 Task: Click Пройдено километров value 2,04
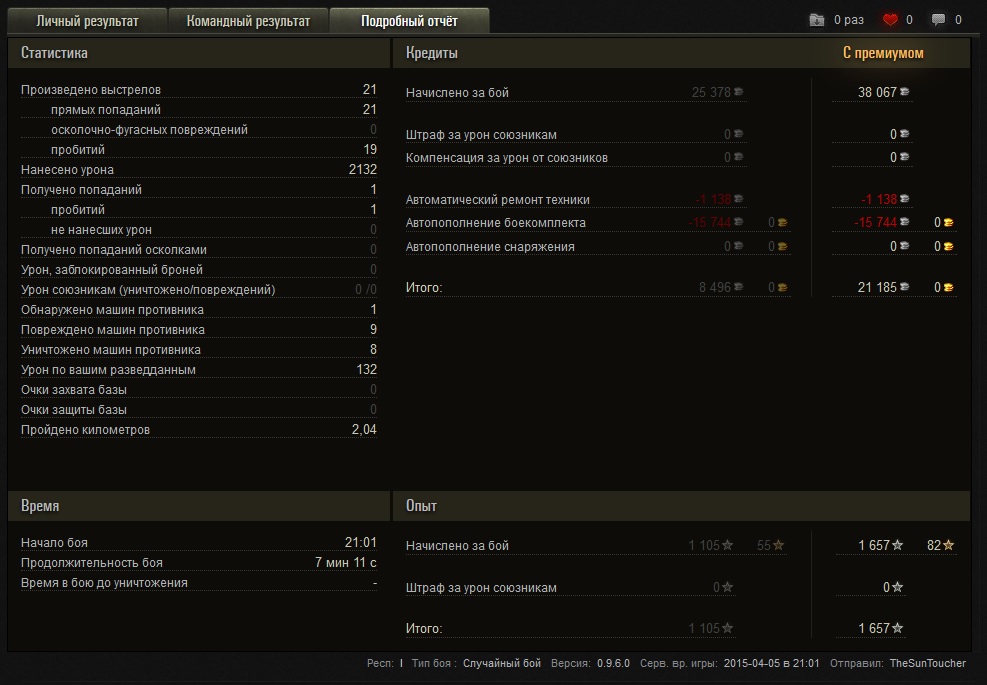[364, 429]
